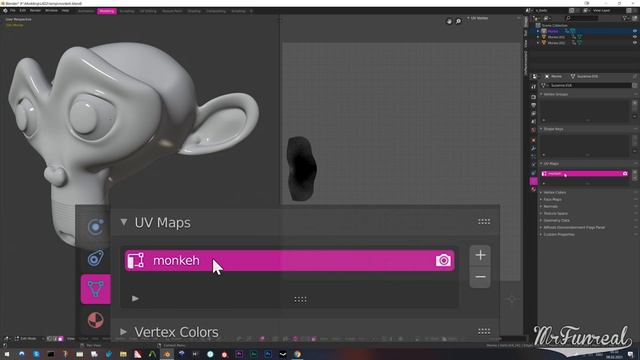Open the Material tab in right Properties panel
The width and height of the screenshot is (640, 360).
(533, 189)
